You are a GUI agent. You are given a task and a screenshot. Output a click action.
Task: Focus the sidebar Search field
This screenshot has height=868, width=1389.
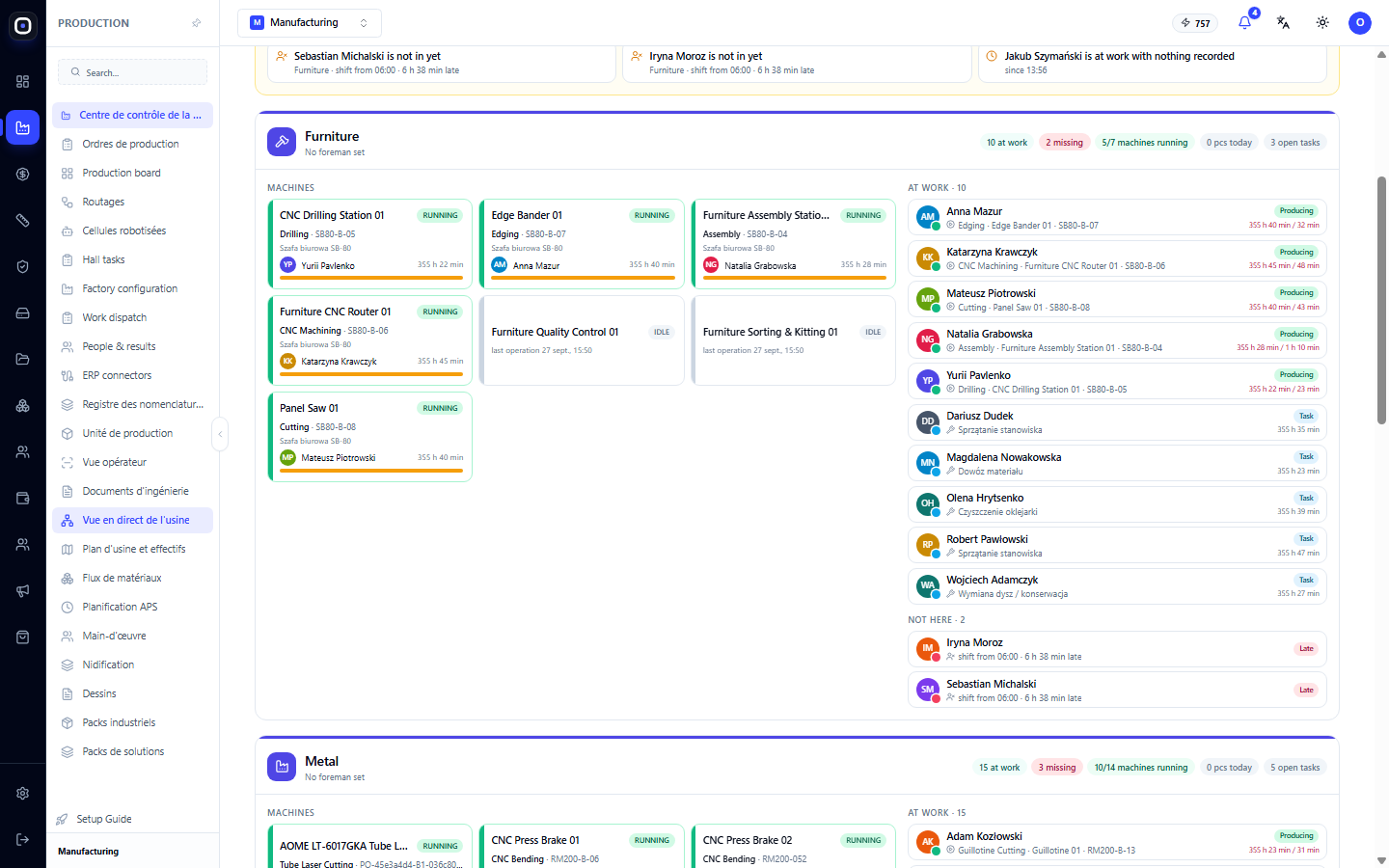133,72
